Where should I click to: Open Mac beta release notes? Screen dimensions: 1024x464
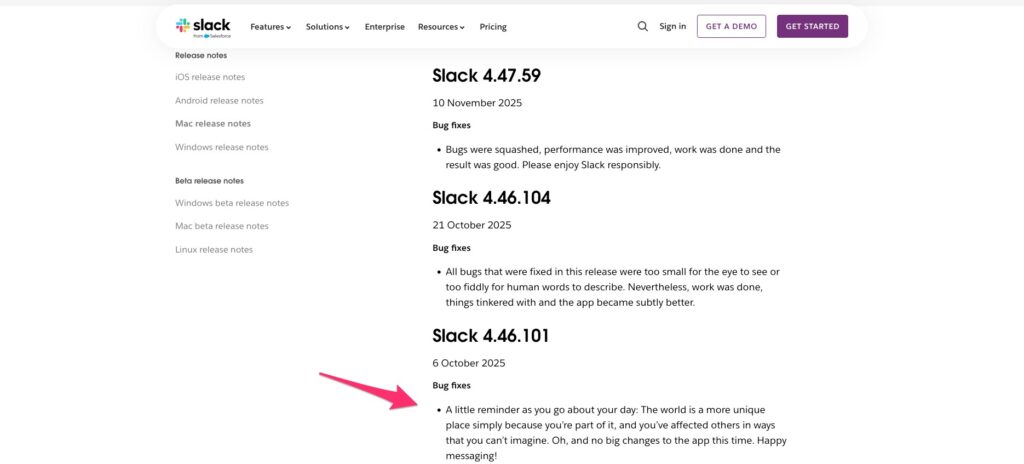[x=222, y=226]
